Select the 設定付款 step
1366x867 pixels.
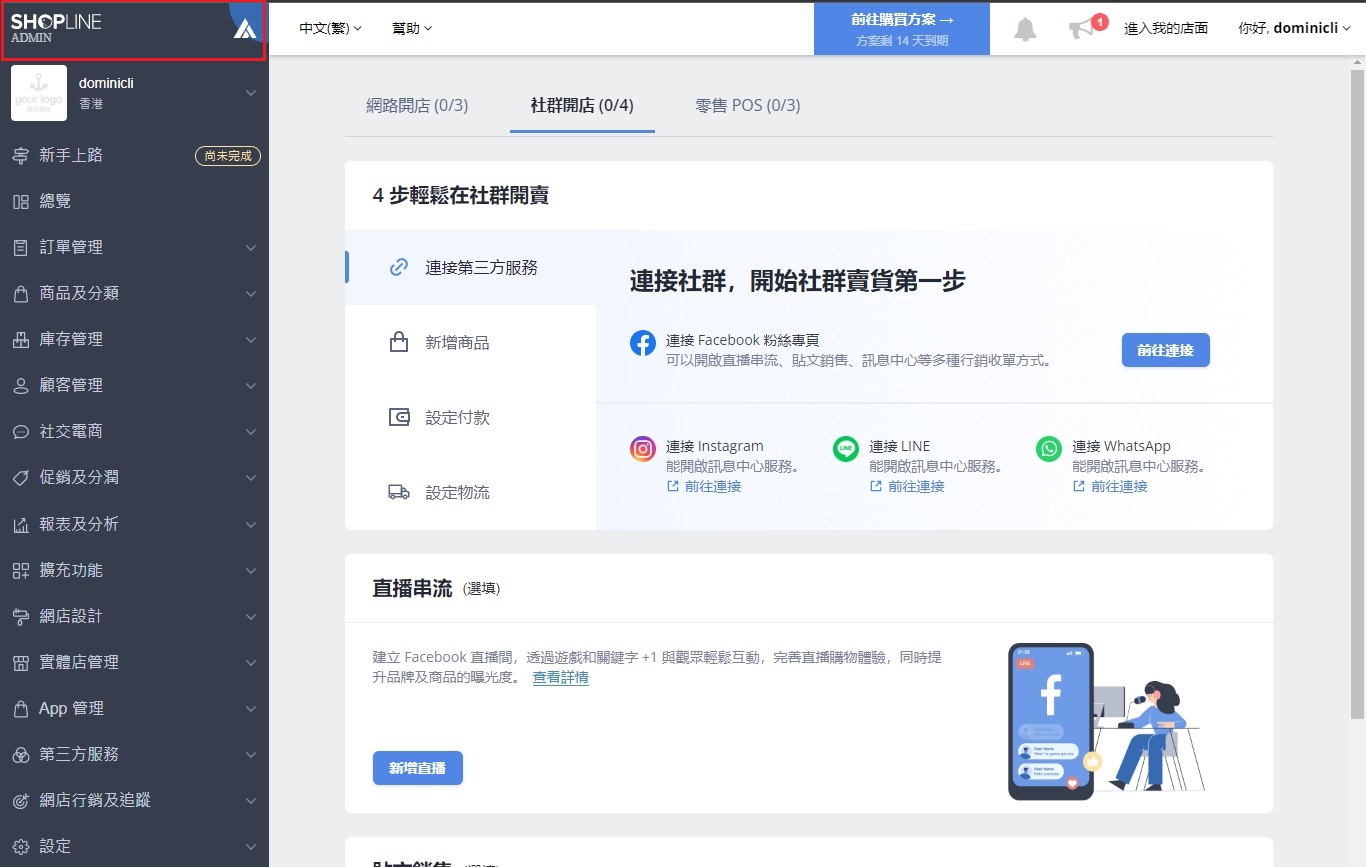tap(471, 418)
